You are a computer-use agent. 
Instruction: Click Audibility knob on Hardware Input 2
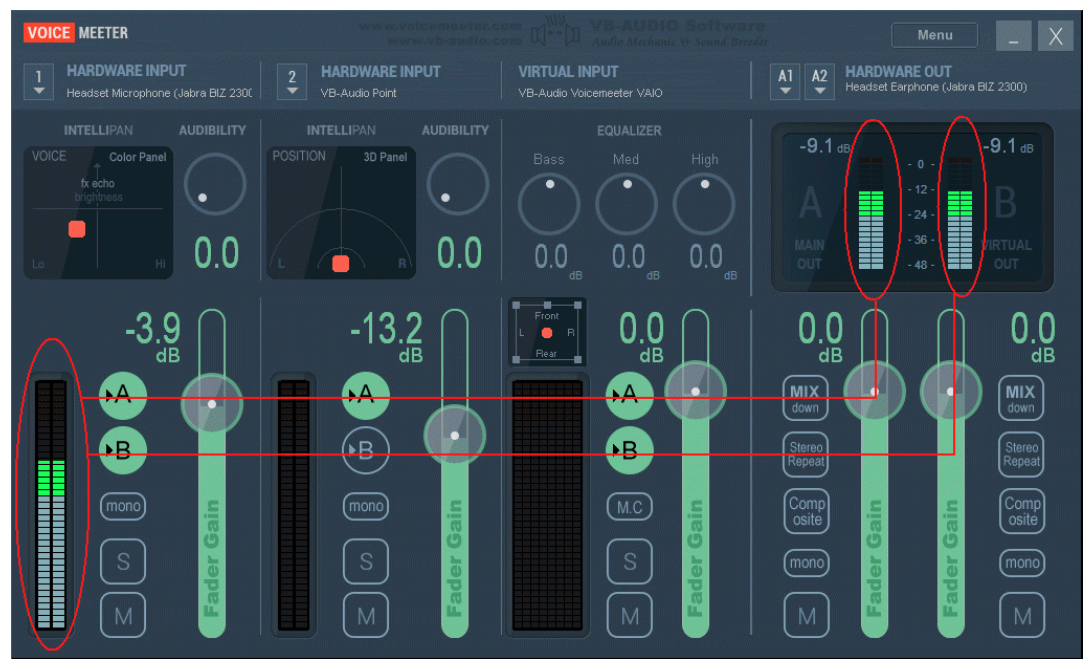[x=457, y=184]
